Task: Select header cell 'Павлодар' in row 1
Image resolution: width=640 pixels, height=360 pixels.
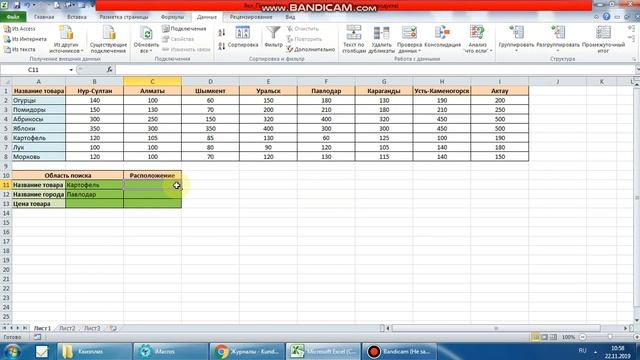Action: click(x=326, y=91)
